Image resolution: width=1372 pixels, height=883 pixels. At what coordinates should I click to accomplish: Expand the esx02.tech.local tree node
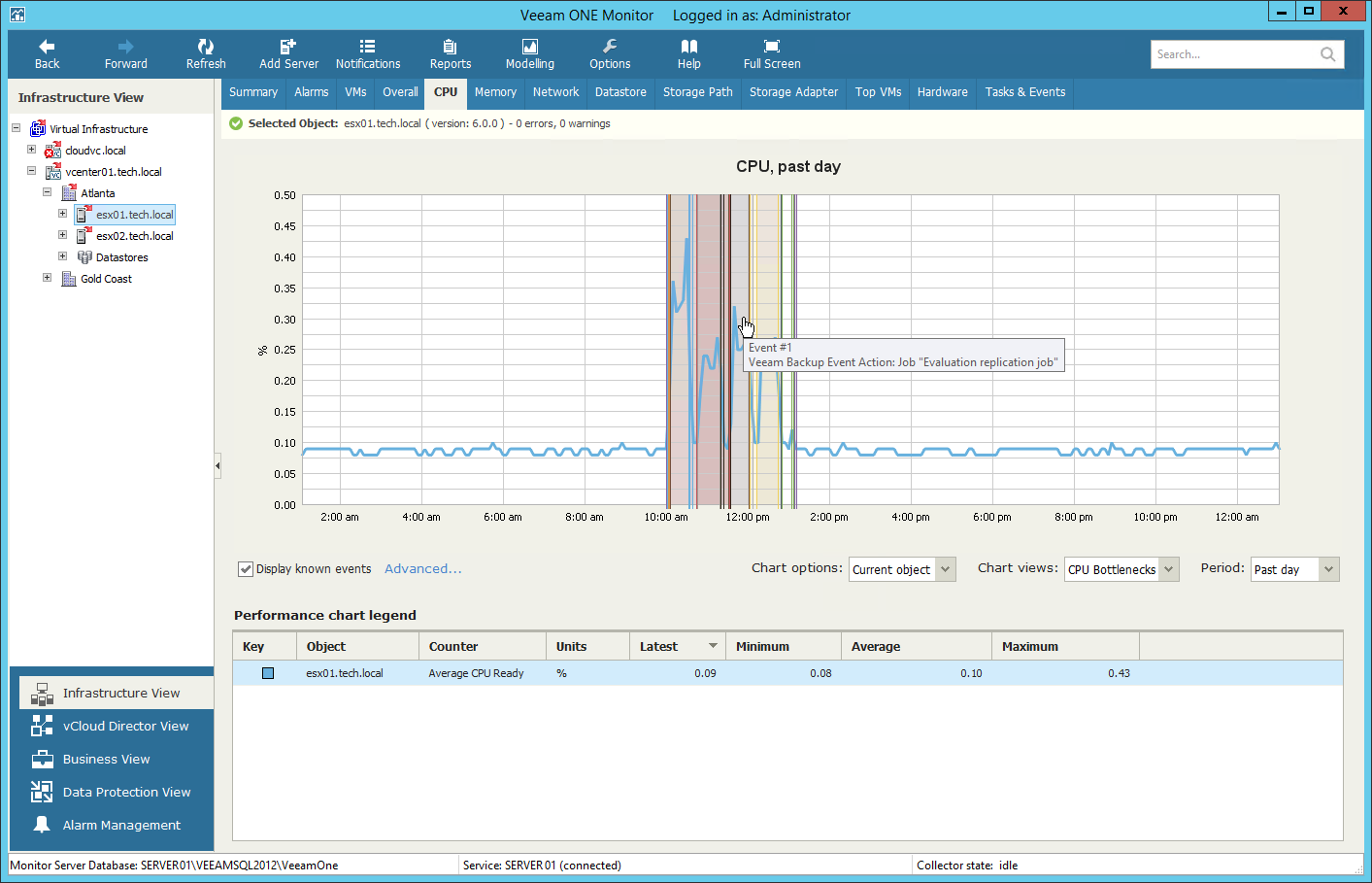62,235
